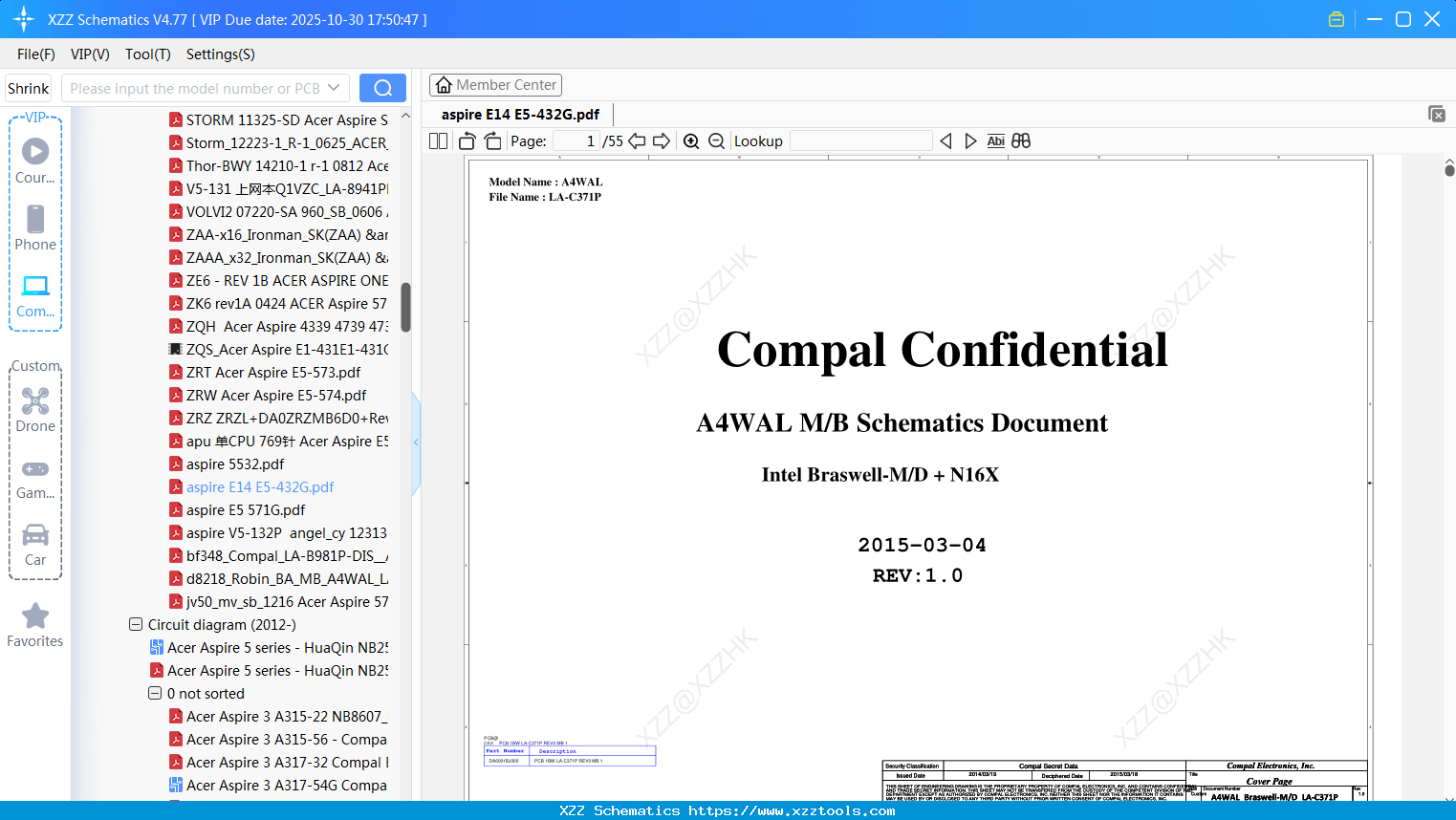Open aspire V5-132P angel_cy file
Image resolution: width=1456 pixels, height=820 pixels.
point(278,533)
